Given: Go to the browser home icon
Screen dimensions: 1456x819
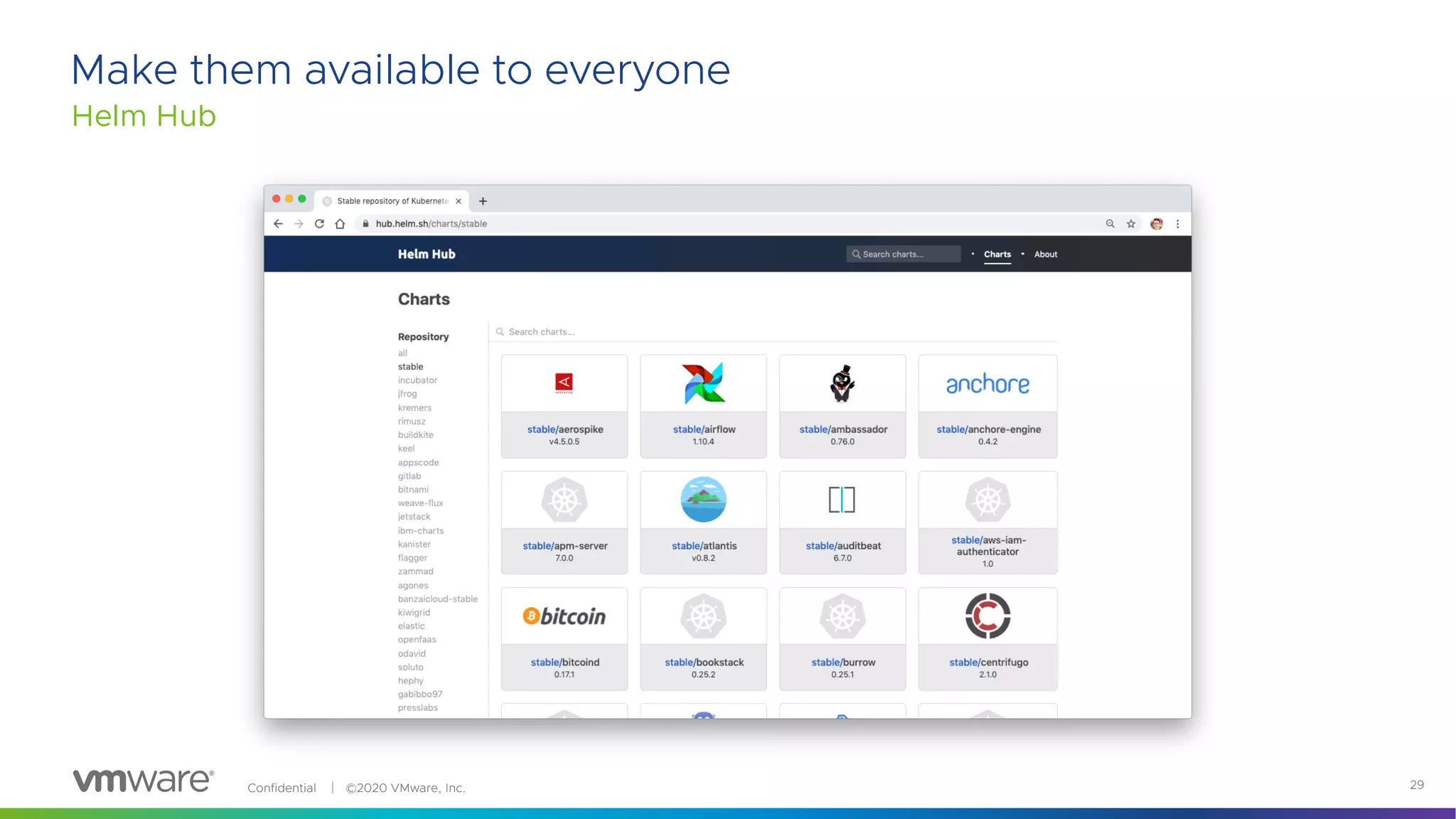Looking at the screenshot, I should pyautogui.click(x=340, y=224).
